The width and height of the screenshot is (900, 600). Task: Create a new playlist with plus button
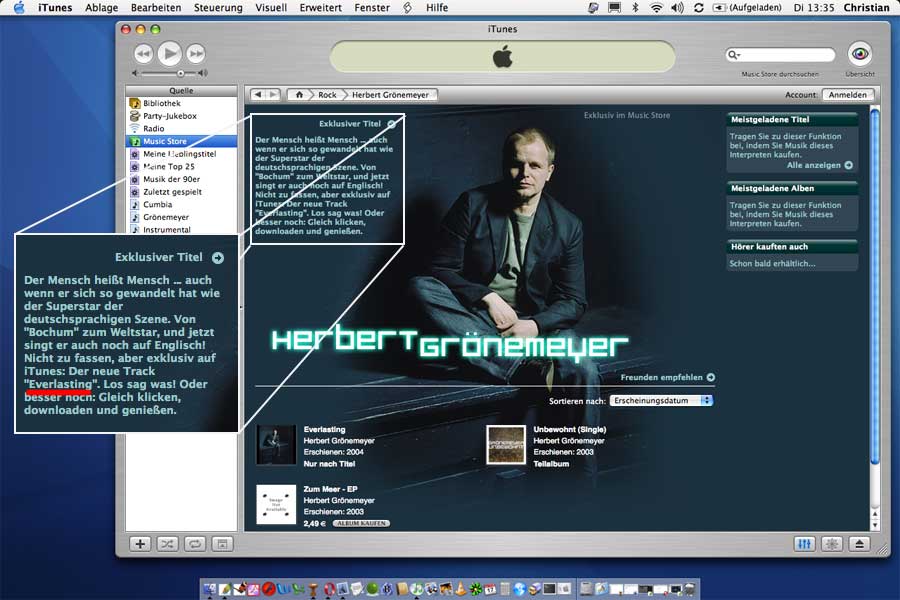pyautogui.click(x=140, y=544)
